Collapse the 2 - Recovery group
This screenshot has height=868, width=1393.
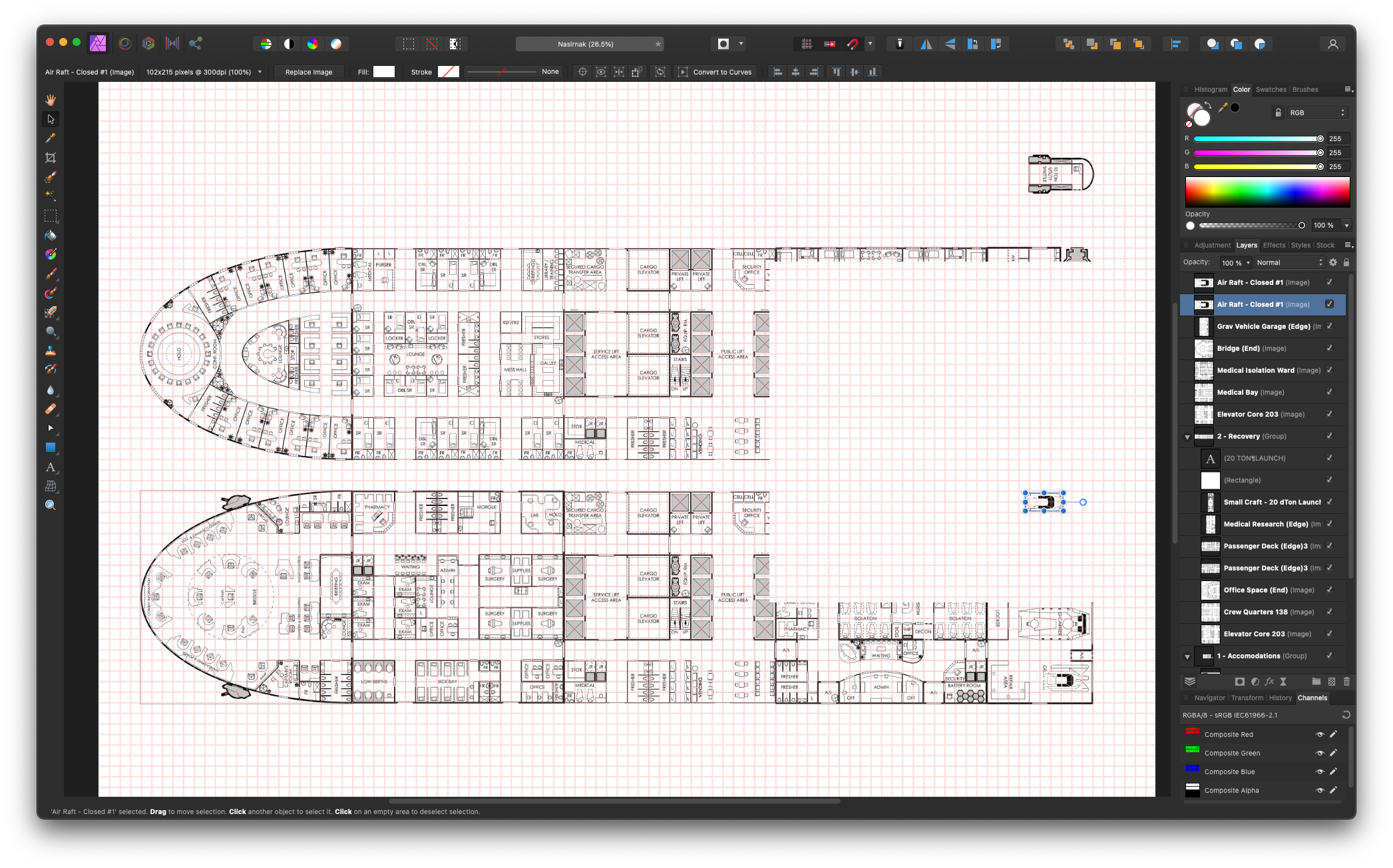pyautogui.click(x=1187, y=437)
